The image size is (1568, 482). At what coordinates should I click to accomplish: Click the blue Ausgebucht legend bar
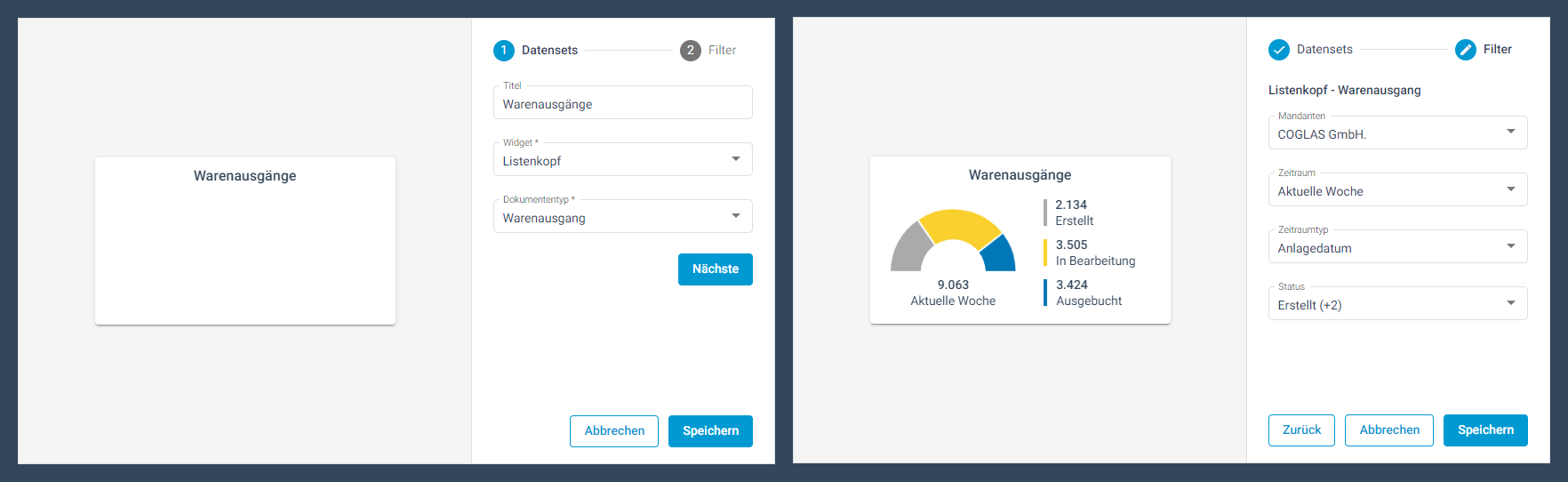point(1045,293)
